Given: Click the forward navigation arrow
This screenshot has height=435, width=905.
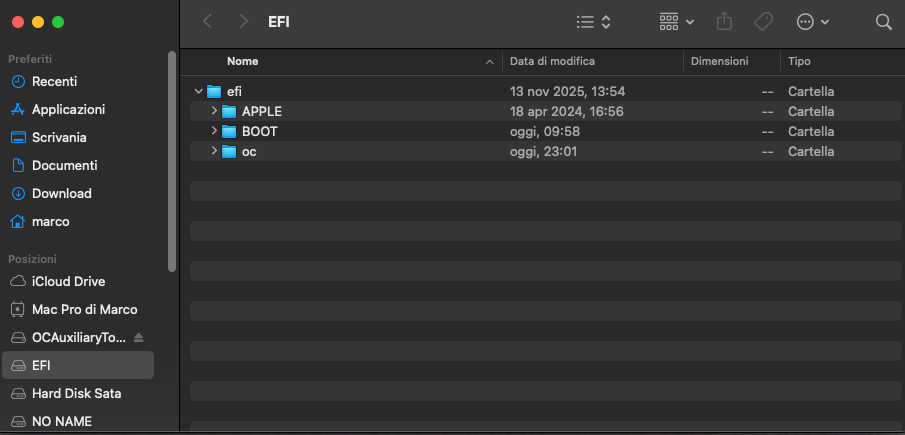Looking at the screenshot, I should point(244,21).
